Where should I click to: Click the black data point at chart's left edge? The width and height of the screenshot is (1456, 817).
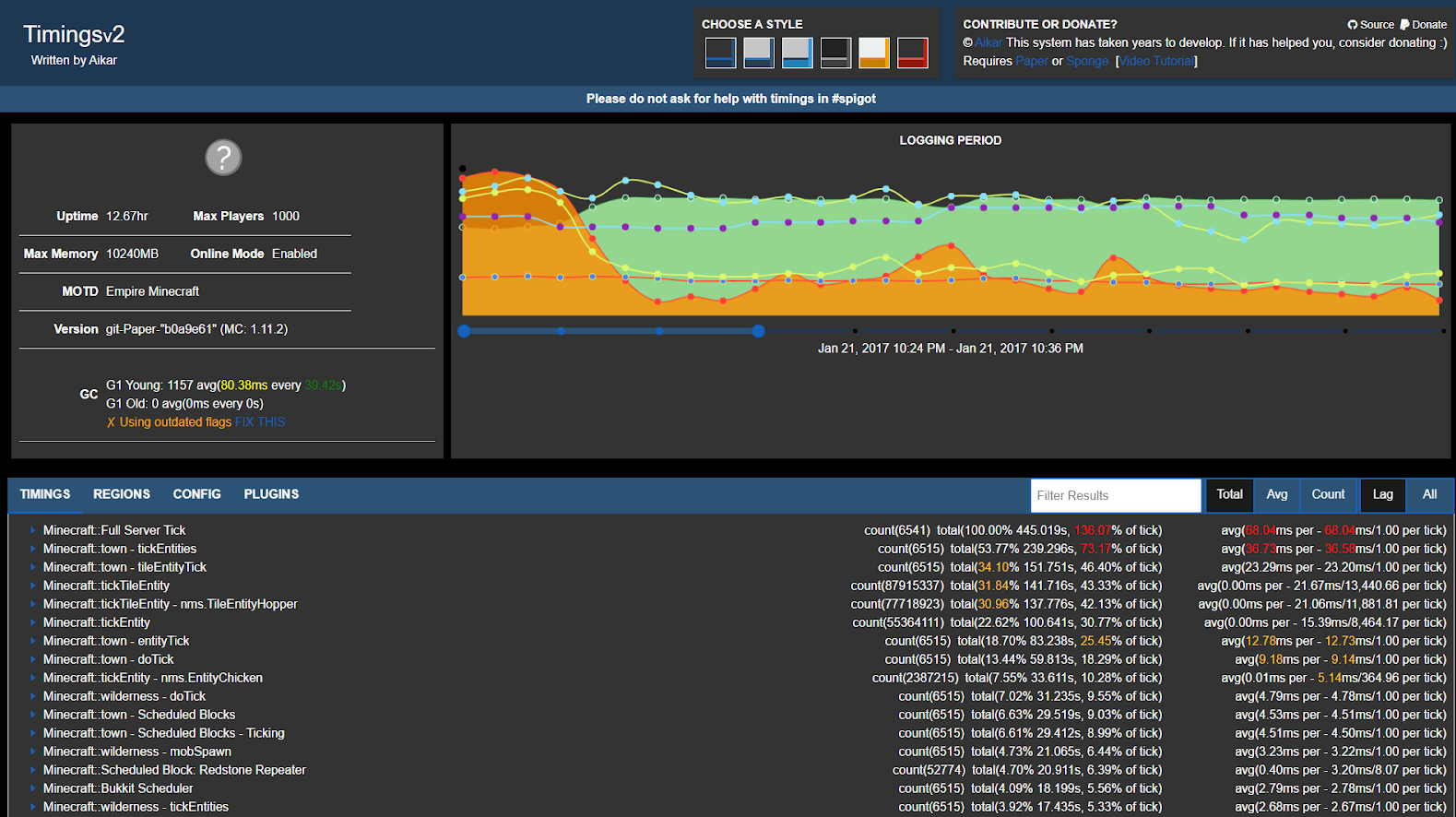[463, 169]
